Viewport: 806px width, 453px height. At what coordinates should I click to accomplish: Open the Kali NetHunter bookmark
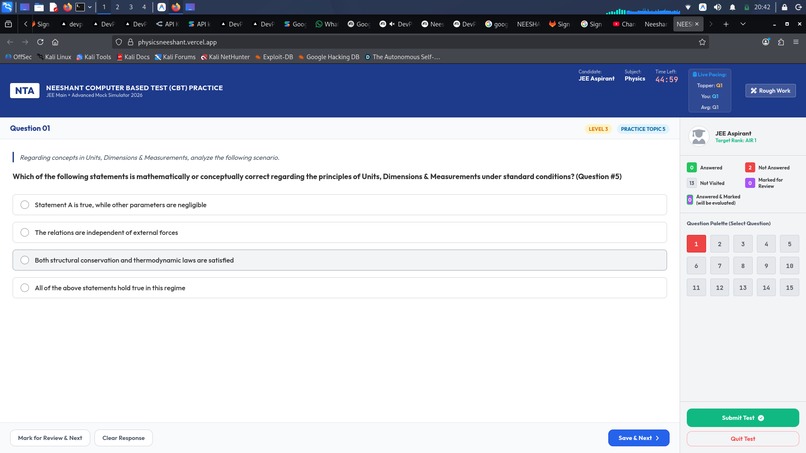225,57
